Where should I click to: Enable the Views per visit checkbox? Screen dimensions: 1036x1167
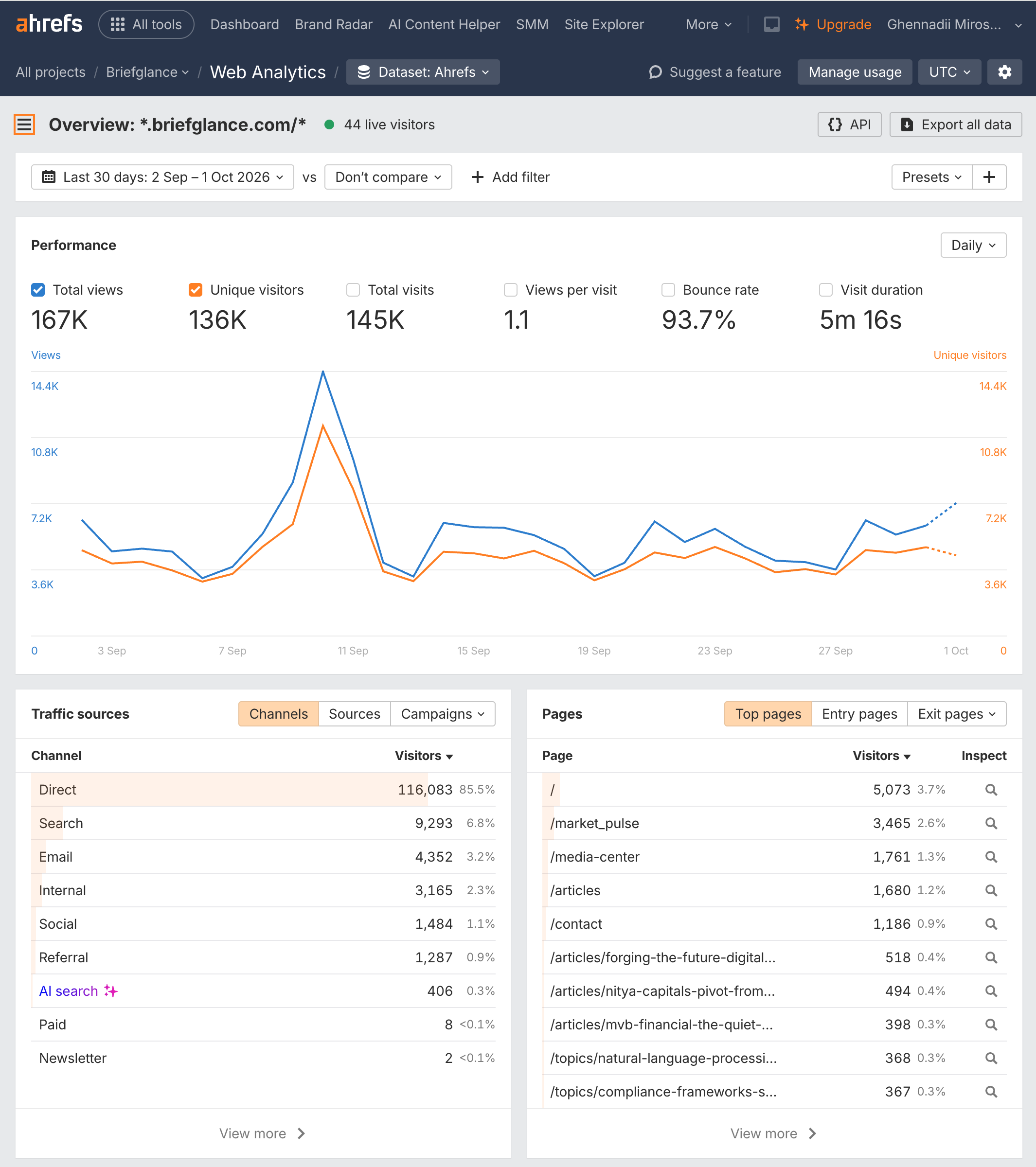[x=511, y=290]
